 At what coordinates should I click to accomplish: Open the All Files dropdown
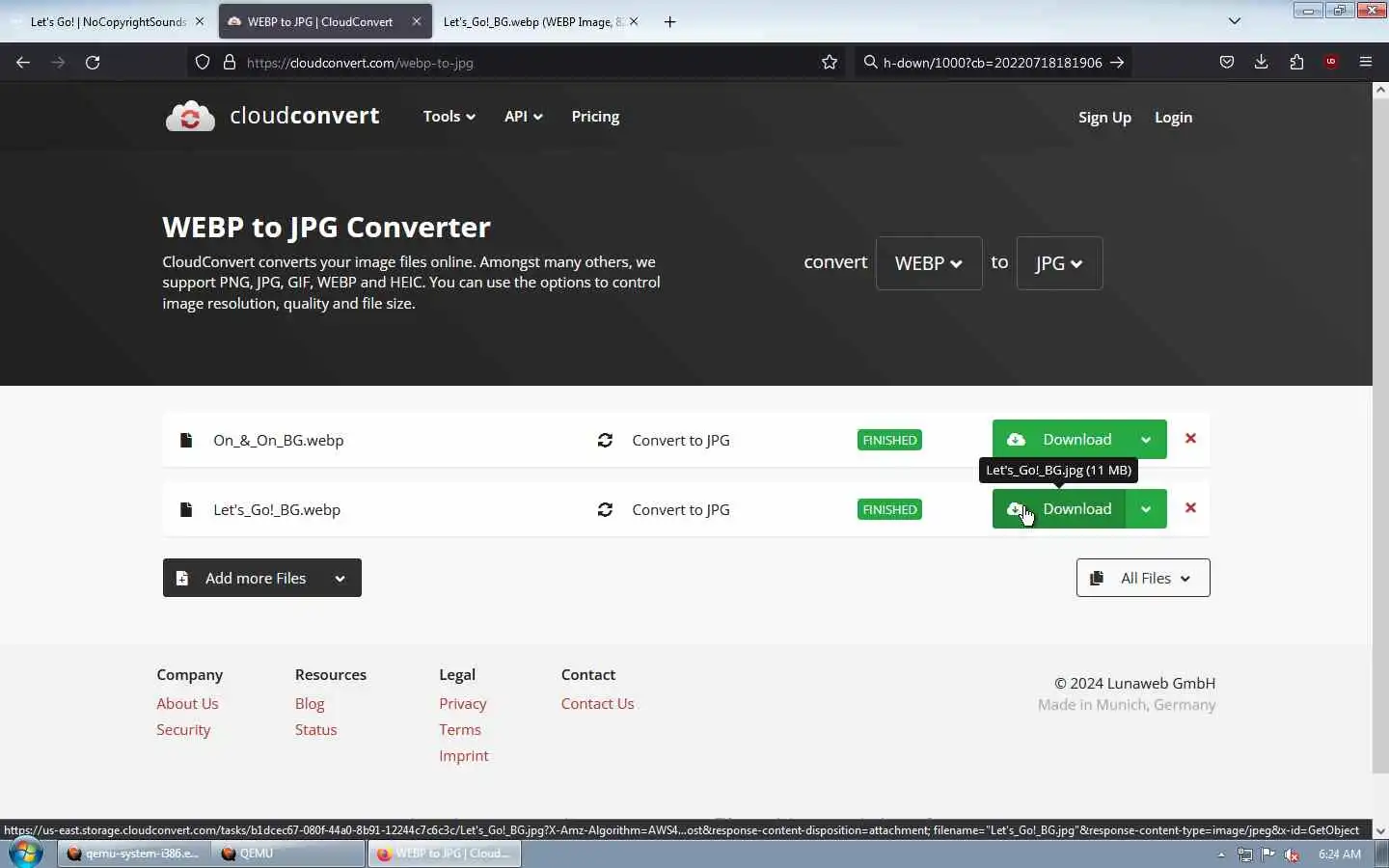[1143, 579]
